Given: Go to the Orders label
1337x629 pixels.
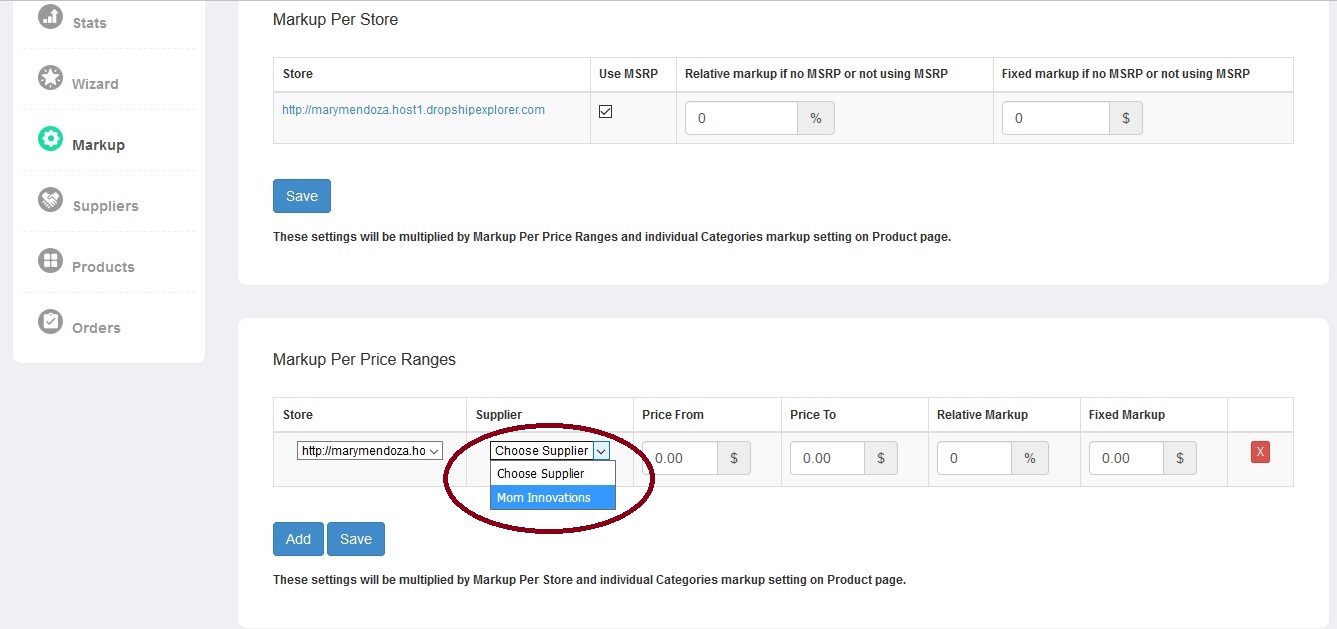Looking at the screenshot, I should (96, 328).
